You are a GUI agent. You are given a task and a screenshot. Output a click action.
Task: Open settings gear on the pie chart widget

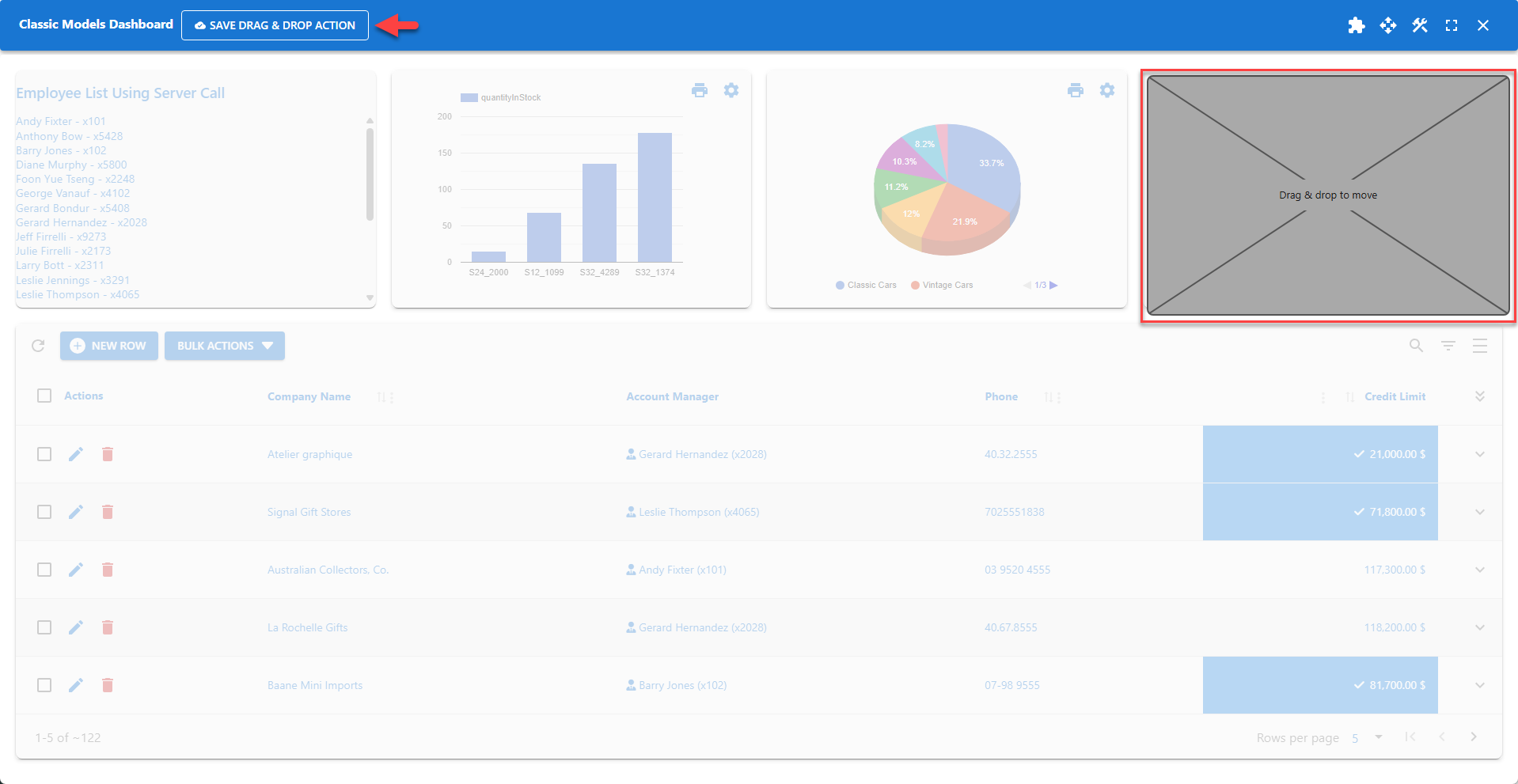coord(1106,90)
